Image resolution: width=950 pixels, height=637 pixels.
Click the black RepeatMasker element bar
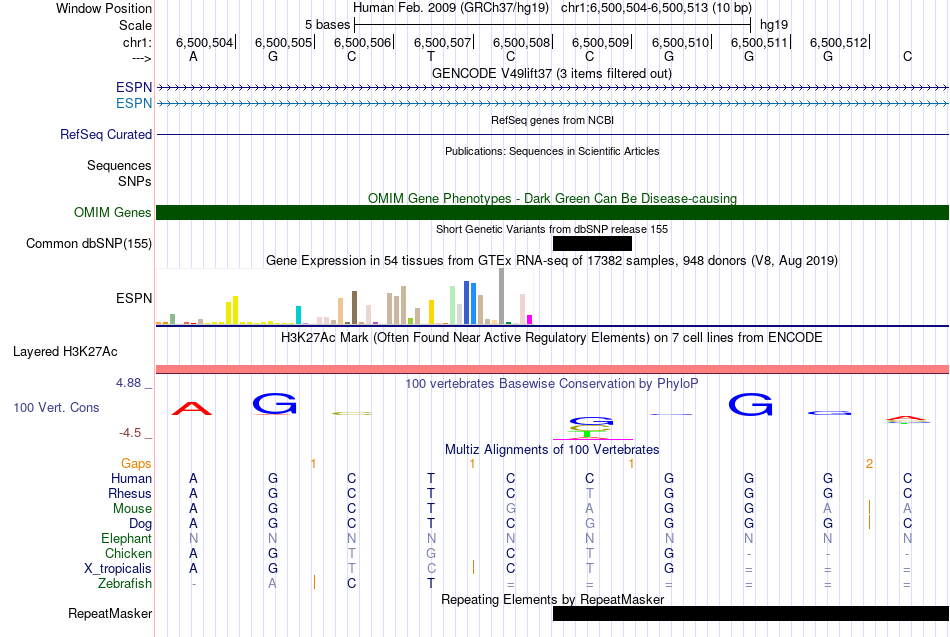pyautogui.click(x=751, y=613)
